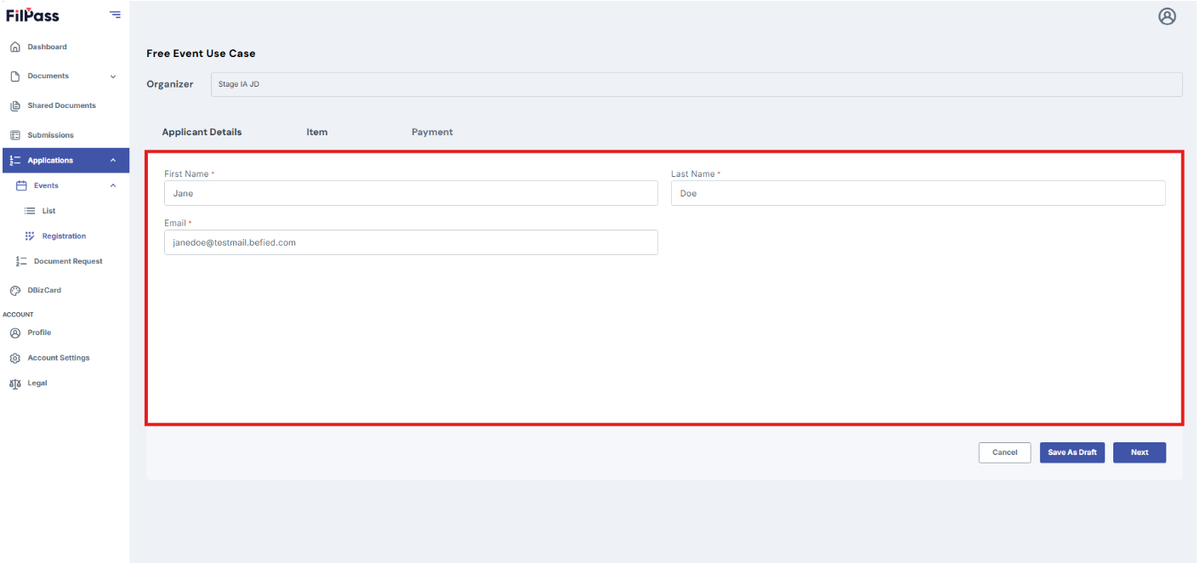The image size is (1200, 563).
Task: Switch to the Item tab
Action: coord(317,132)
